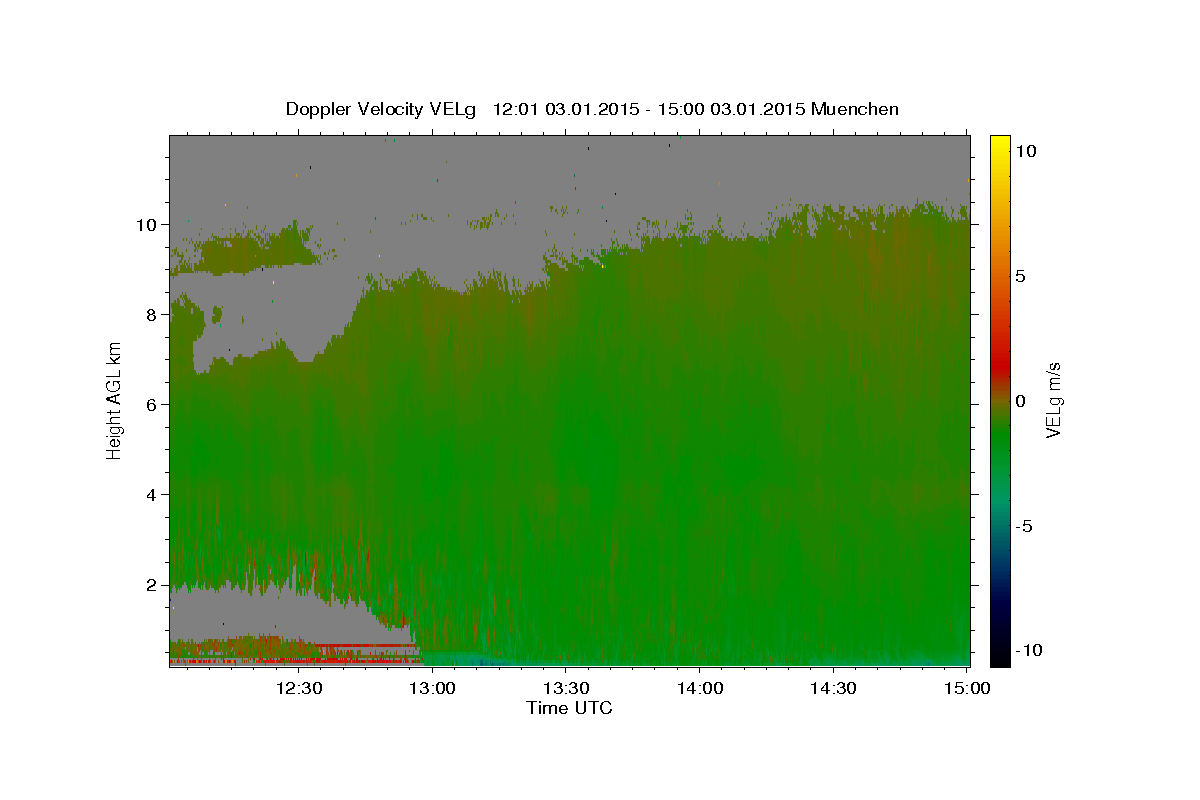Viewport: 1200px width, 800px height.
Task: Click the 13:00 time tick label
Action: [433, 688]
